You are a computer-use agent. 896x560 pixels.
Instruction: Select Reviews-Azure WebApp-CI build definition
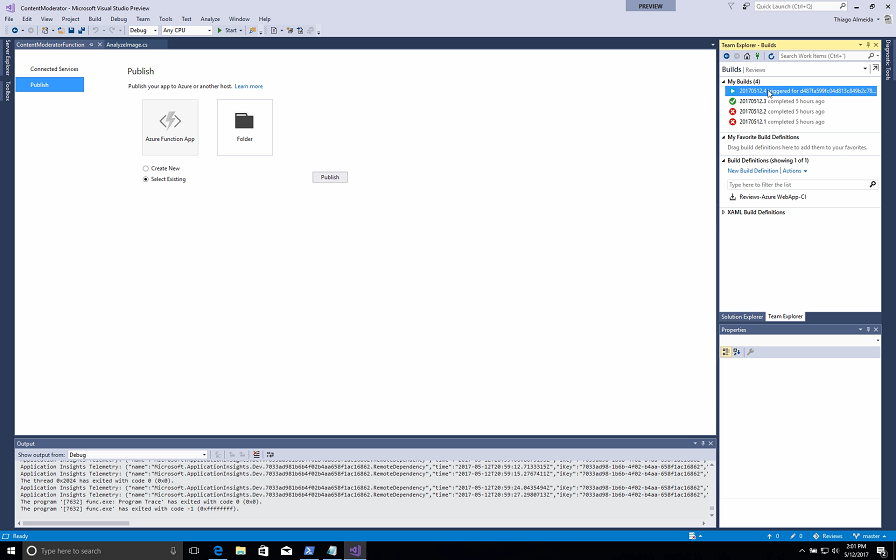[772, 197]
